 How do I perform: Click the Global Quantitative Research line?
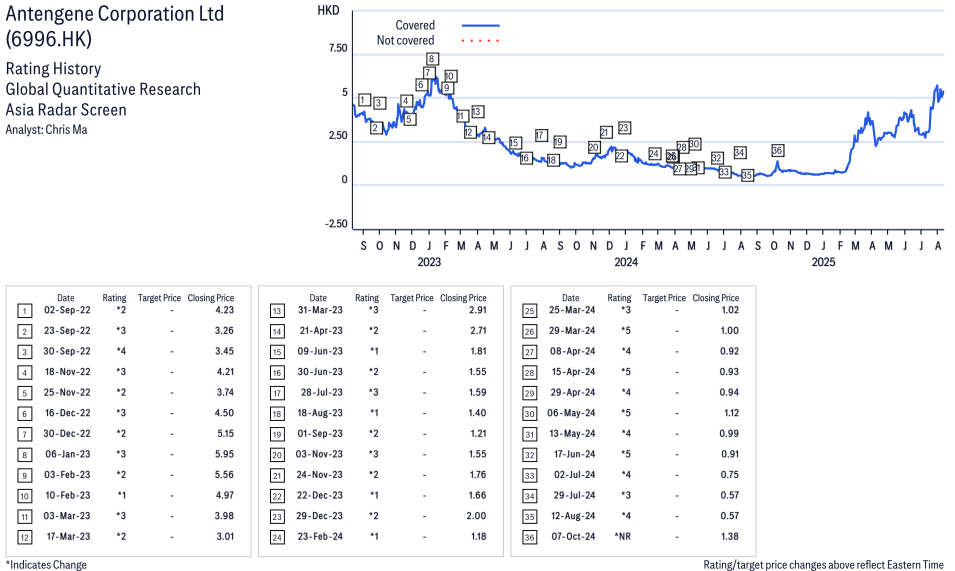(103, 89)
